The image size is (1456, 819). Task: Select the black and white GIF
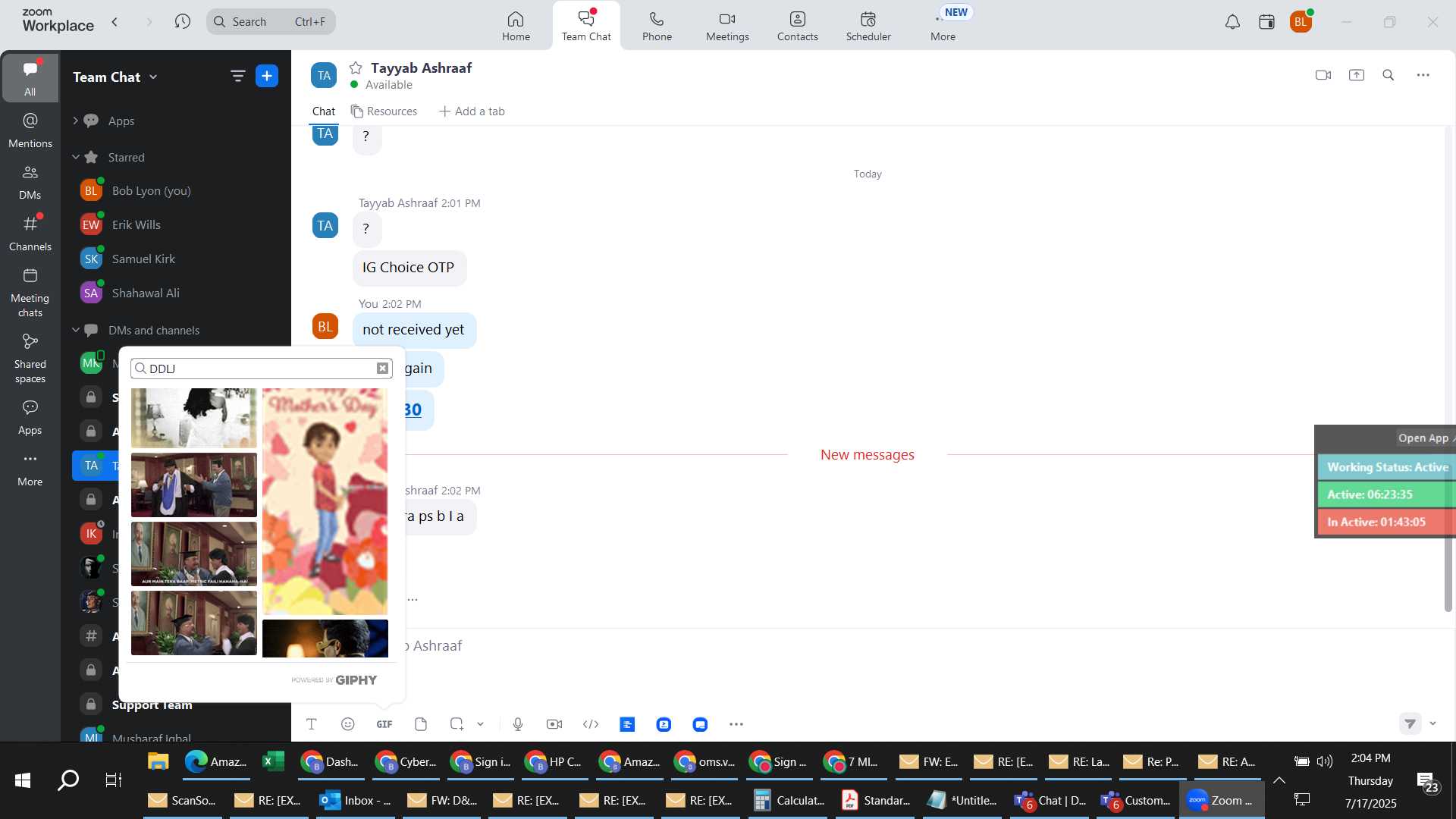coord(194,418)
